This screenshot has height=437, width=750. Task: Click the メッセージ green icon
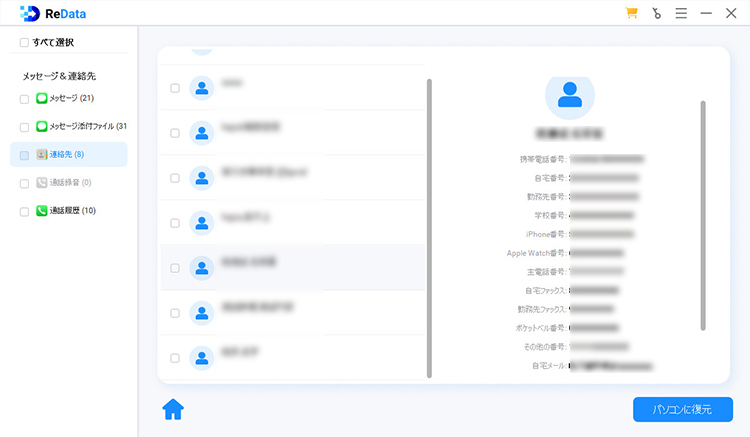pyautogui.click(x=42, y=98)
